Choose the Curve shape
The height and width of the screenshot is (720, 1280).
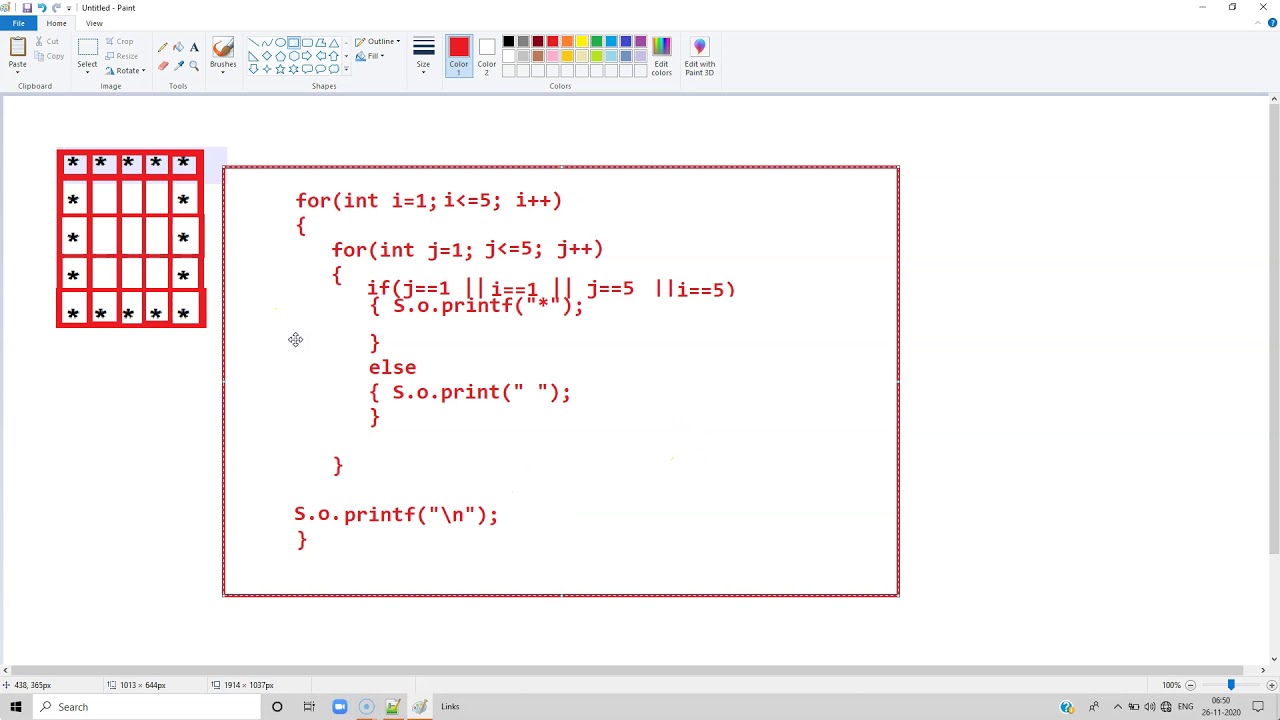click(x=267, y=43)
